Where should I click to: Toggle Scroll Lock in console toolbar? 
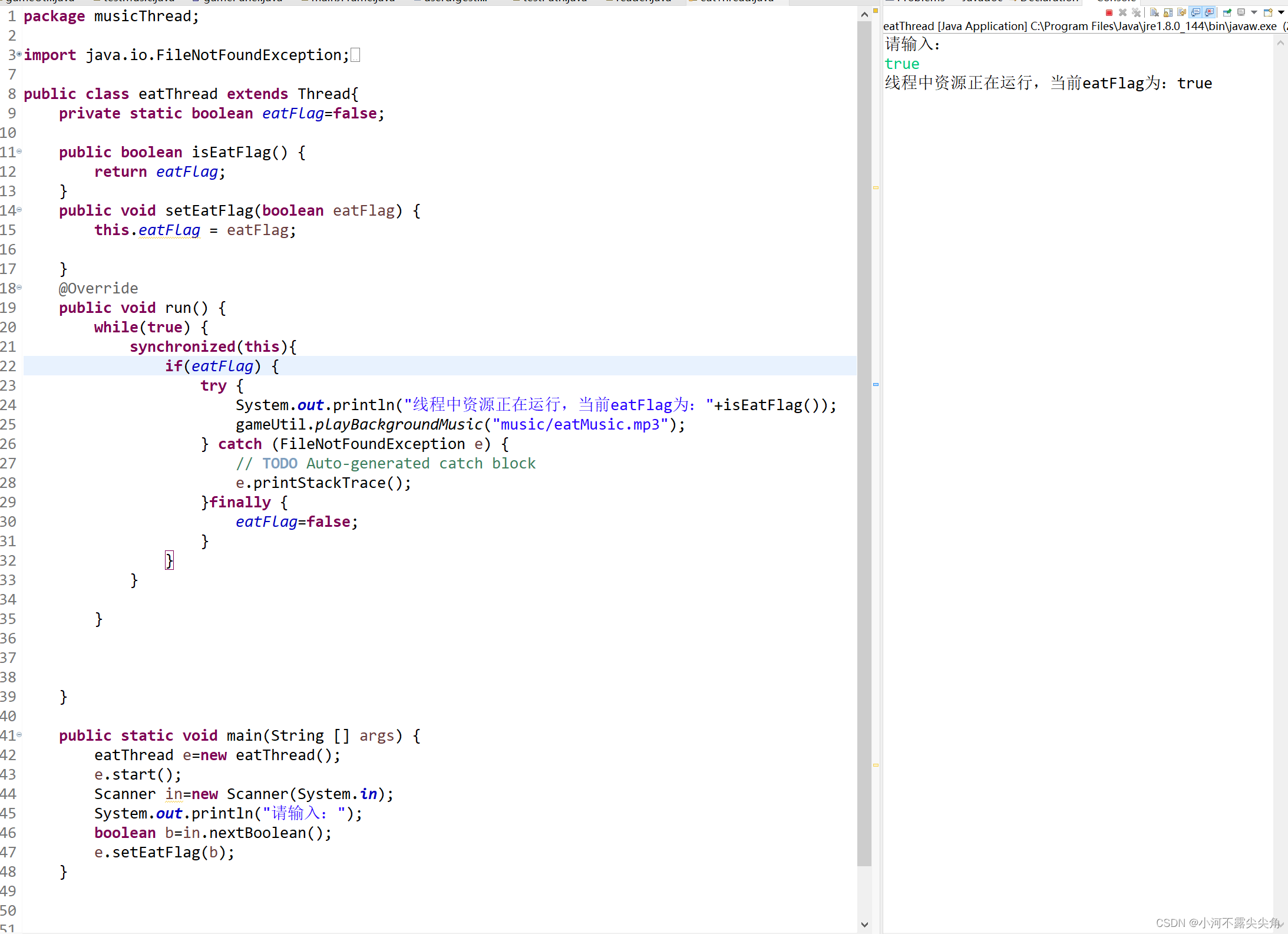coord(1168,12)
